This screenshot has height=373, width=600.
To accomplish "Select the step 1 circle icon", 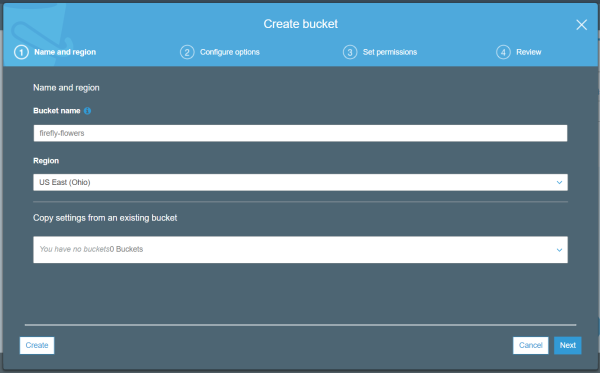I will click(x=21, y=52).
